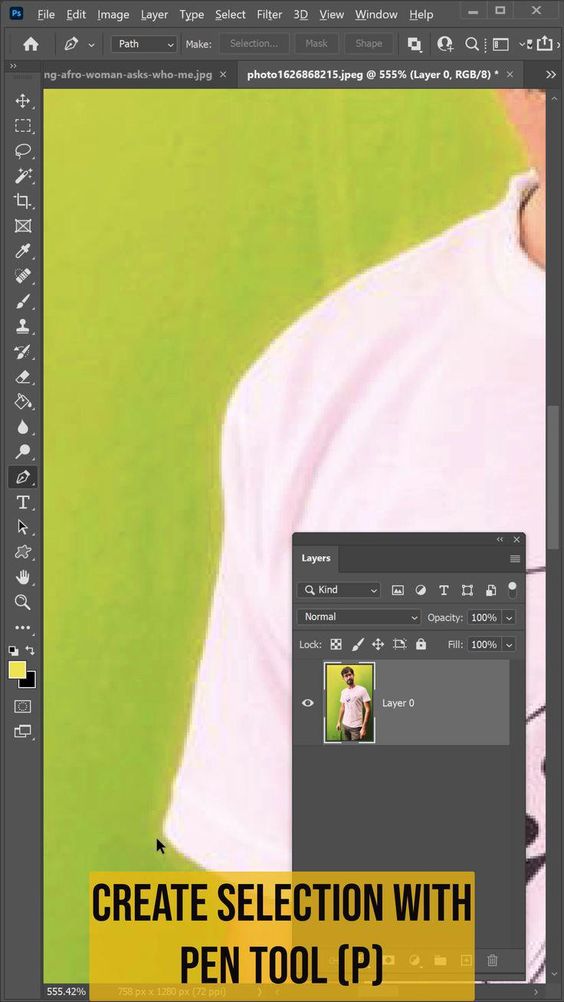Reset default foreground and background colors
Screen dimensions: 564x1002
coord(13,651)
